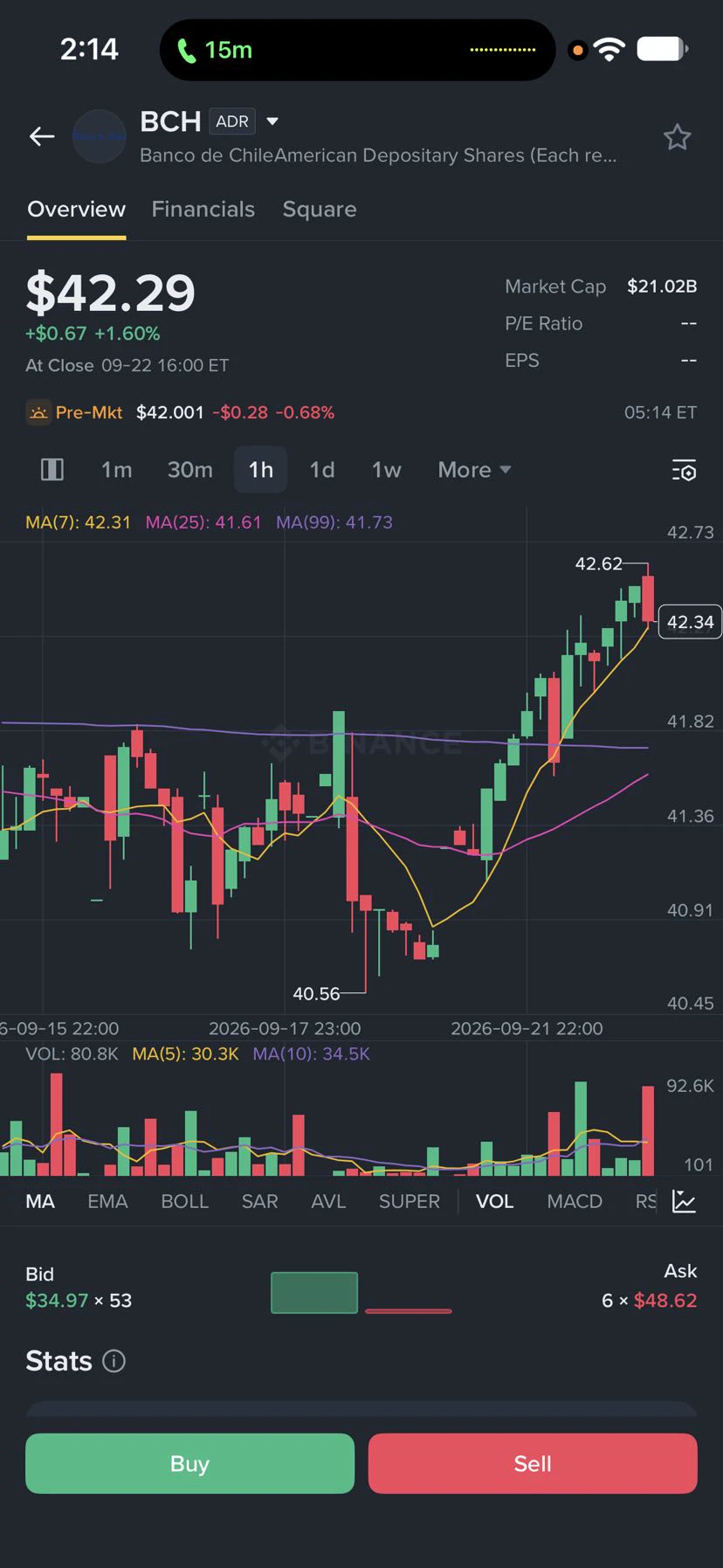Viewport: 723px width, 1568px height.
Task: Tap the MA(7): 42.31 value
Action: click(78, 522)
